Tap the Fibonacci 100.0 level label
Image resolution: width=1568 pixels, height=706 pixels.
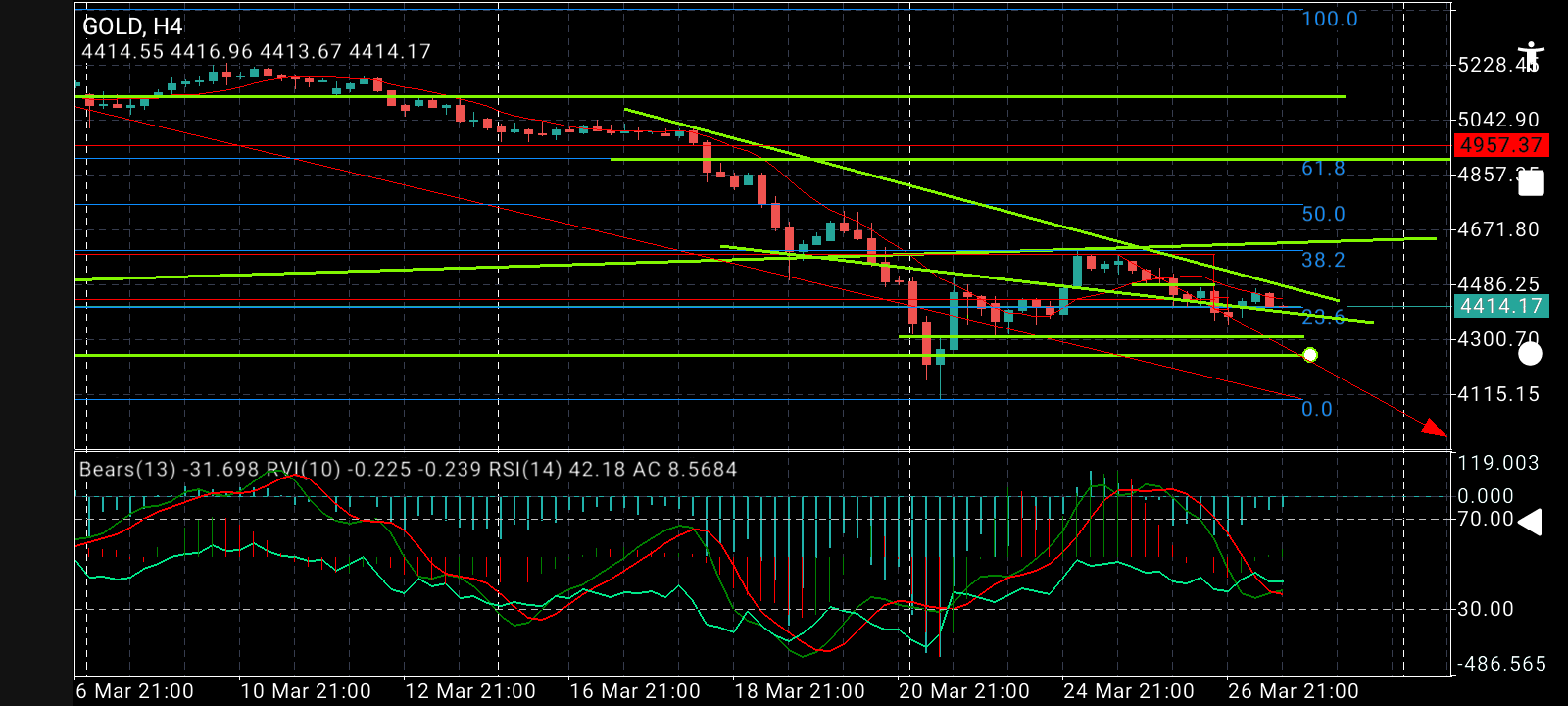(x=1330, y=19)
